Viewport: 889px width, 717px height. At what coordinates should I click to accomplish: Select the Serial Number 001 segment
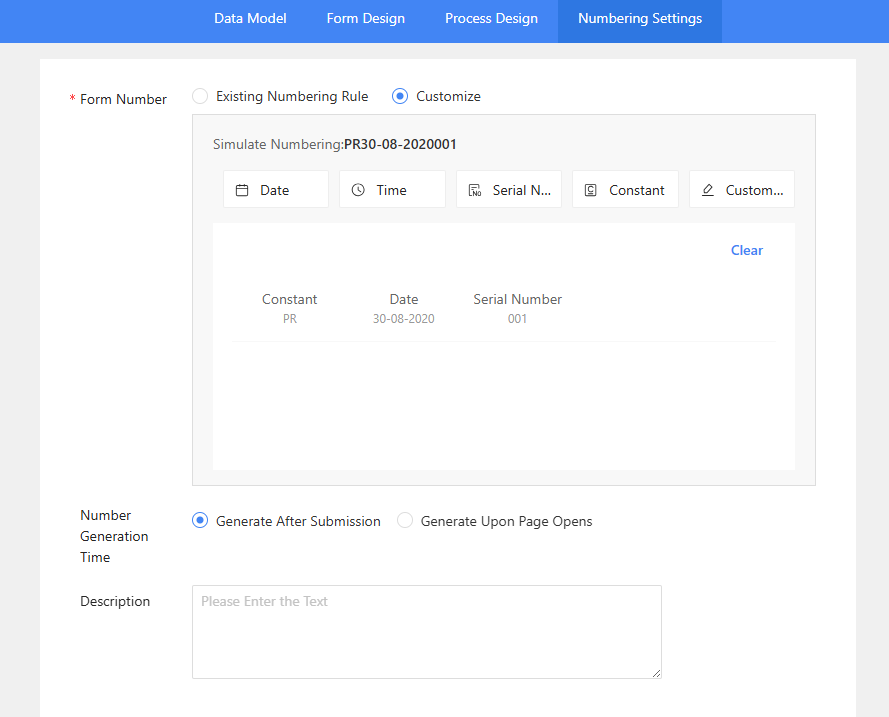pos(517,309)
